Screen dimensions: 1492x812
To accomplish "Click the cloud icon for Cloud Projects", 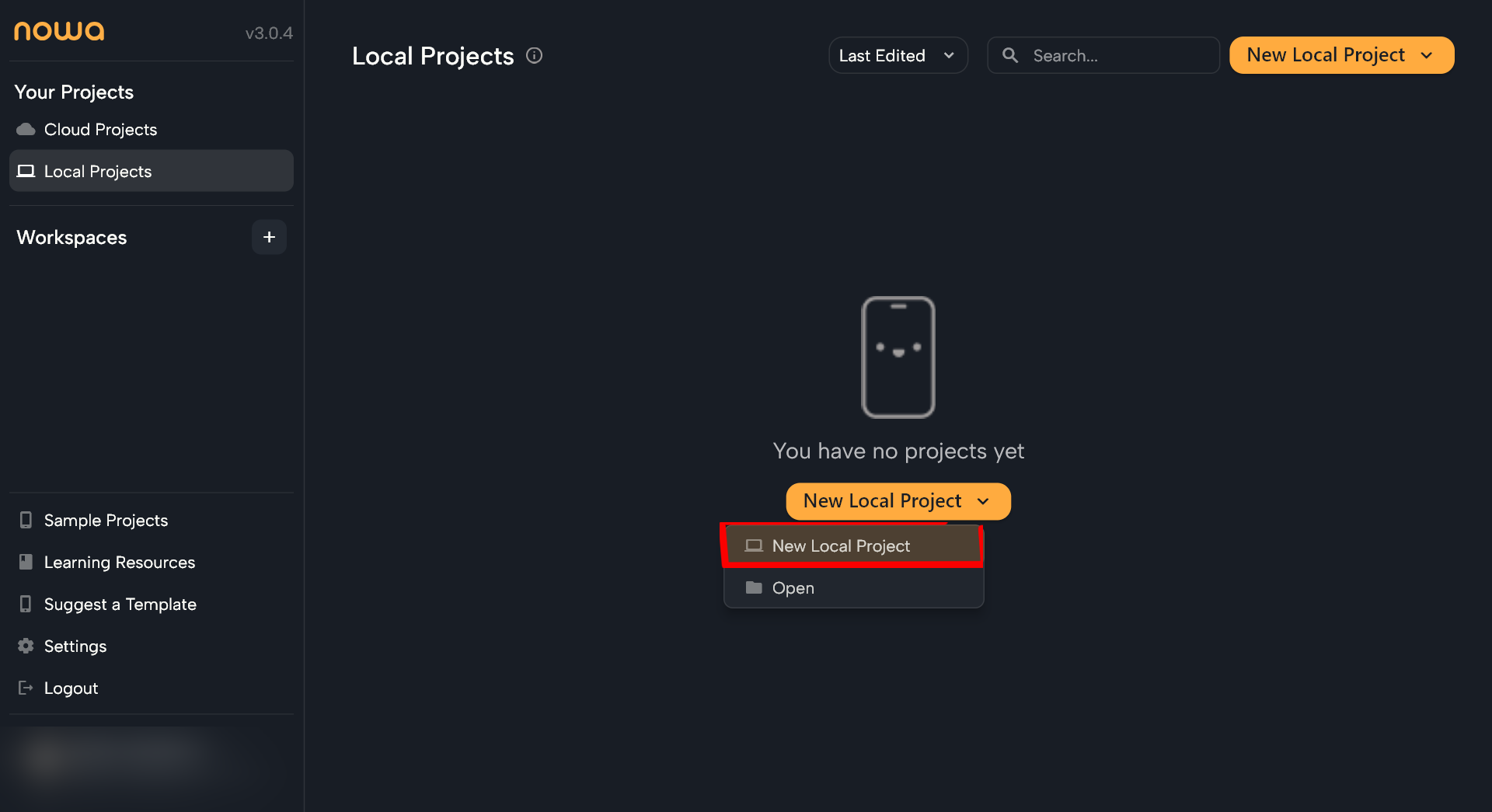I will tap(26, 129).
